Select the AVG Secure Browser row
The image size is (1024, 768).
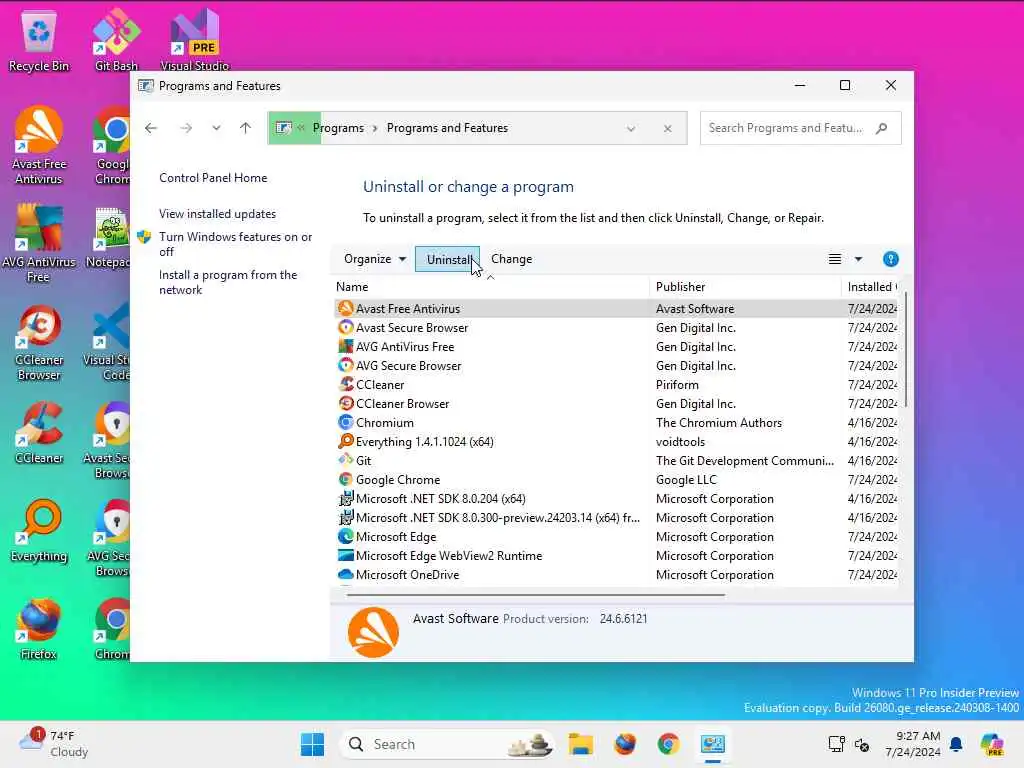(616, 366)
